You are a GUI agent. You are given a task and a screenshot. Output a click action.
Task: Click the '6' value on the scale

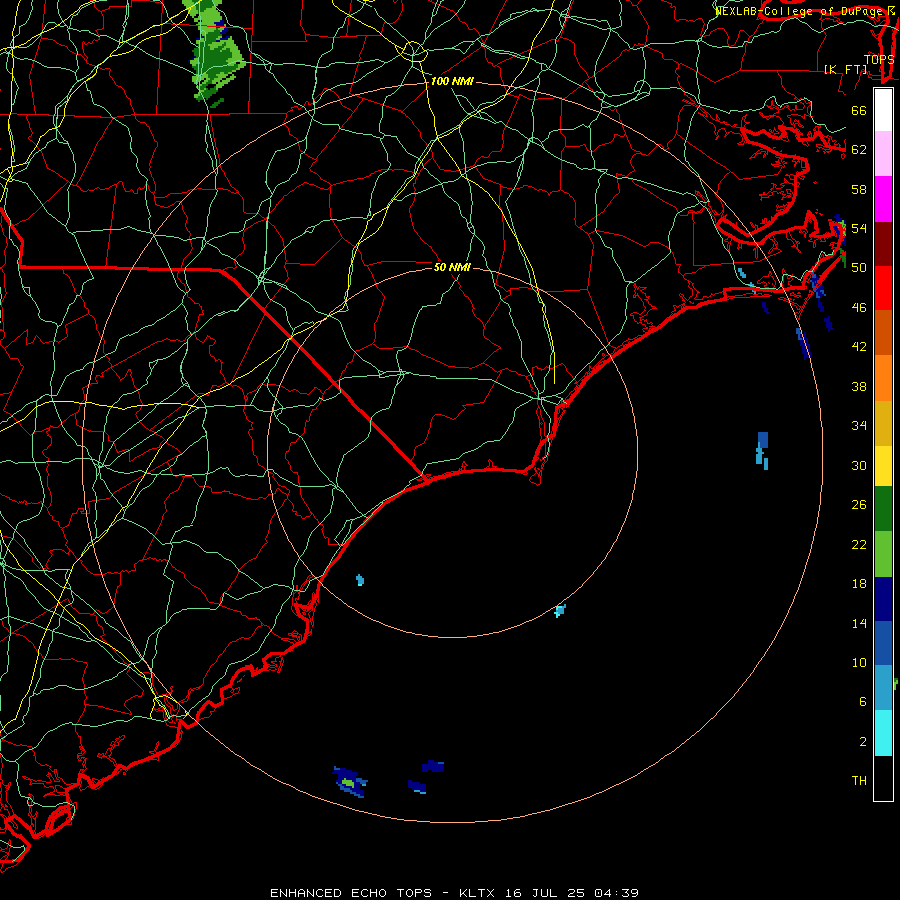pos(862,701)
